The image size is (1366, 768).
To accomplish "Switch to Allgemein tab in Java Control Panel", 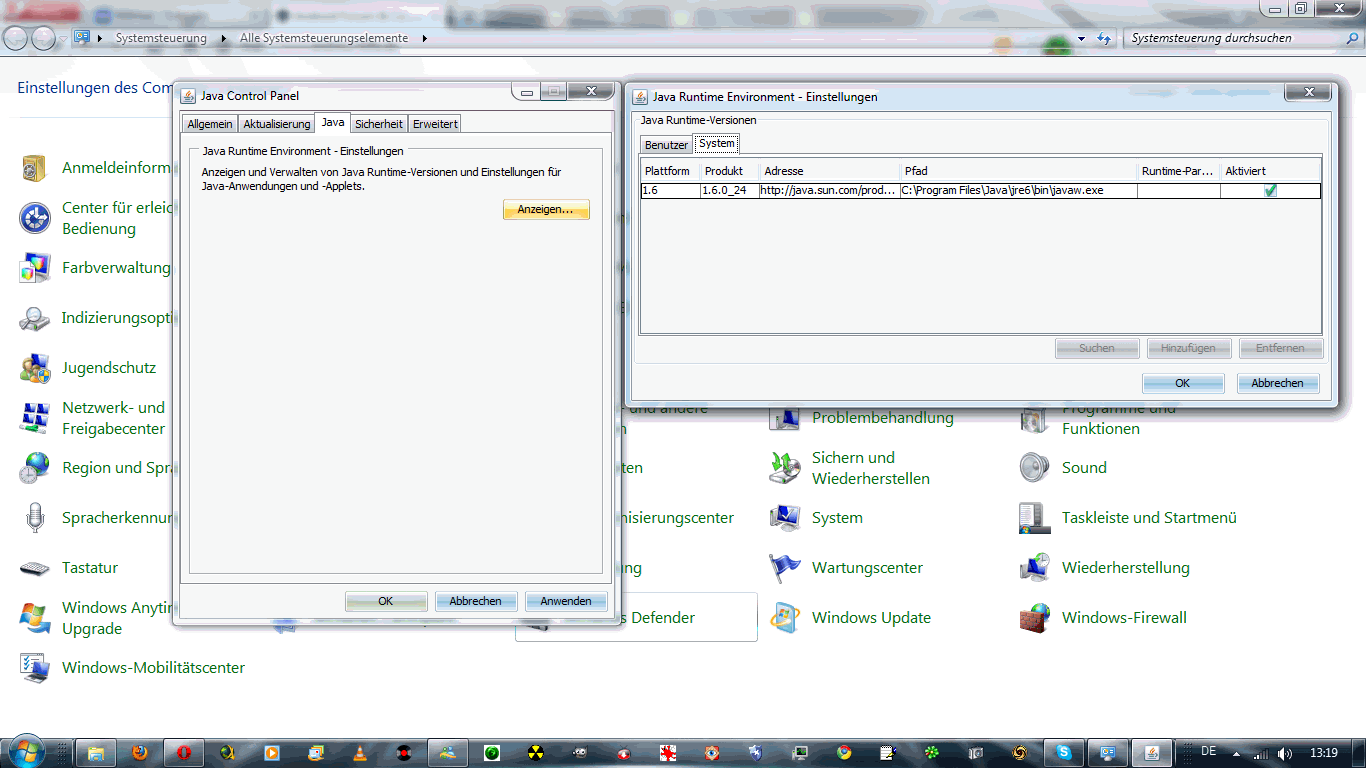I will tap(210, 124).
